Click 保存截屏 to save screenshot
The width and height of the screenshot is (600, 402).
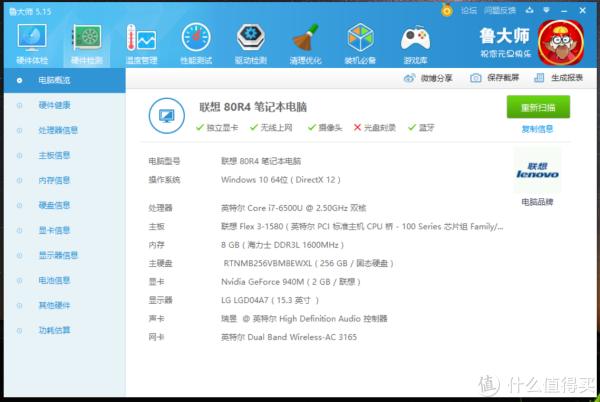click(x=494, y=78)
